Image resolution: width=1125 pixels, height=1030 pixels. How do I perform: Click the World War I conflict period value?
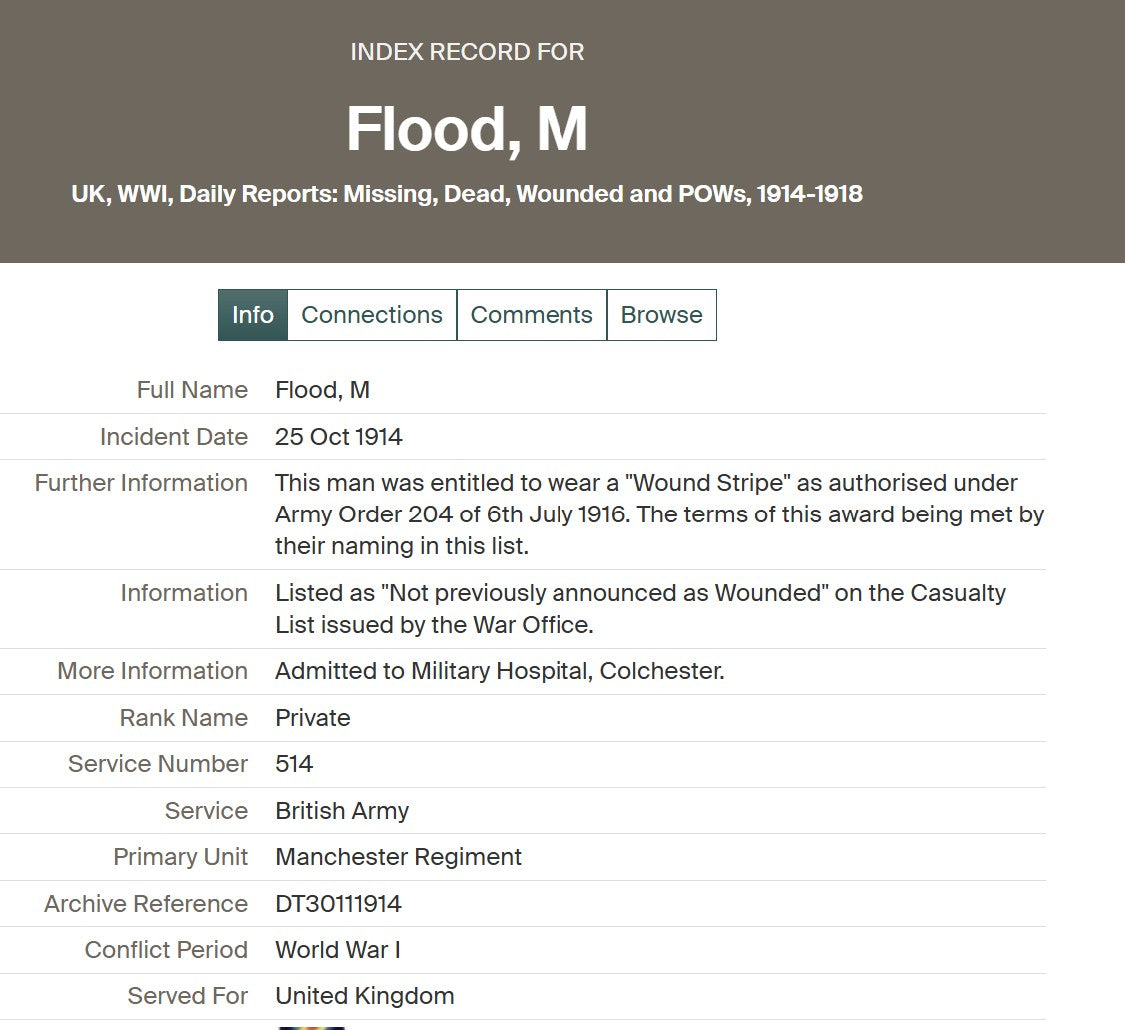tap(338, 950)
